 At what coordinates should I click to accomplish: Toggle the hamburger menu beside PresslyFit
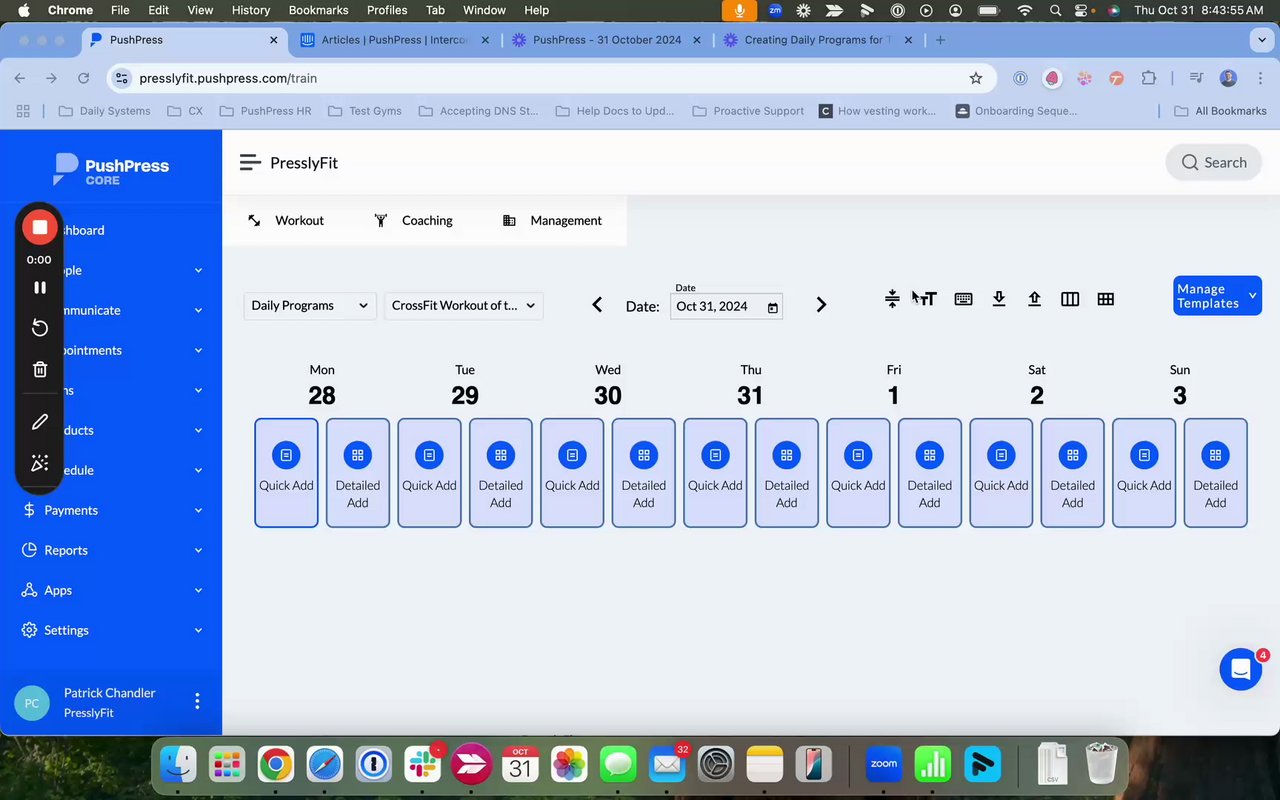pos(250,162)
